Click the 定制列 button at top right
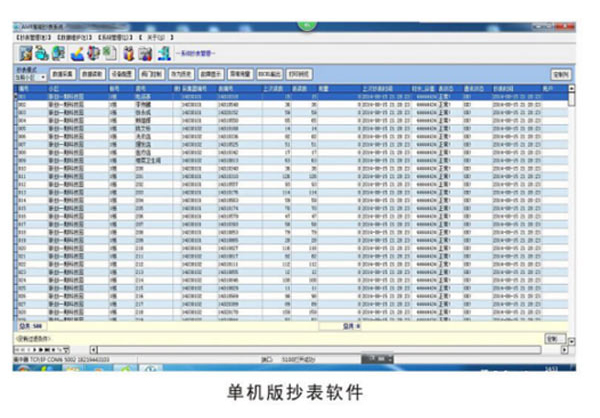 (x=561, y=74)
